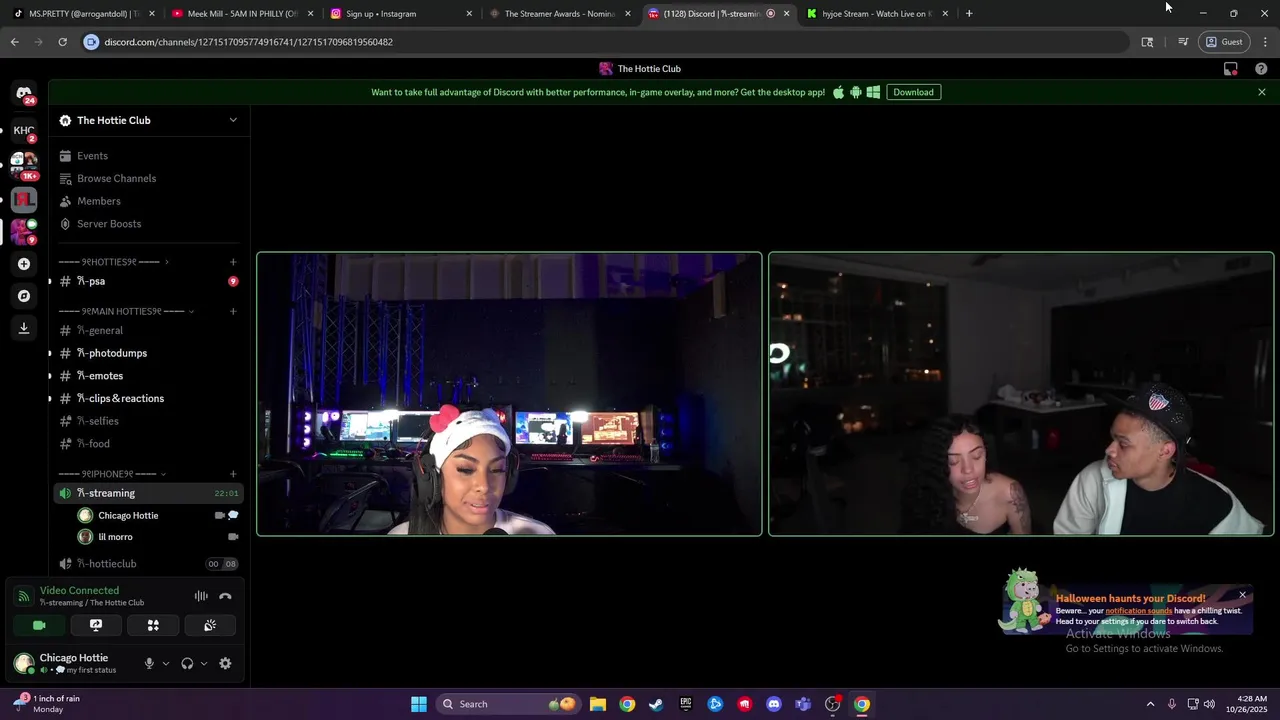The height and width of the screenshot is (720, 1280).
Task: Focus lil morro's video tile
Action: click(1021, 394)
